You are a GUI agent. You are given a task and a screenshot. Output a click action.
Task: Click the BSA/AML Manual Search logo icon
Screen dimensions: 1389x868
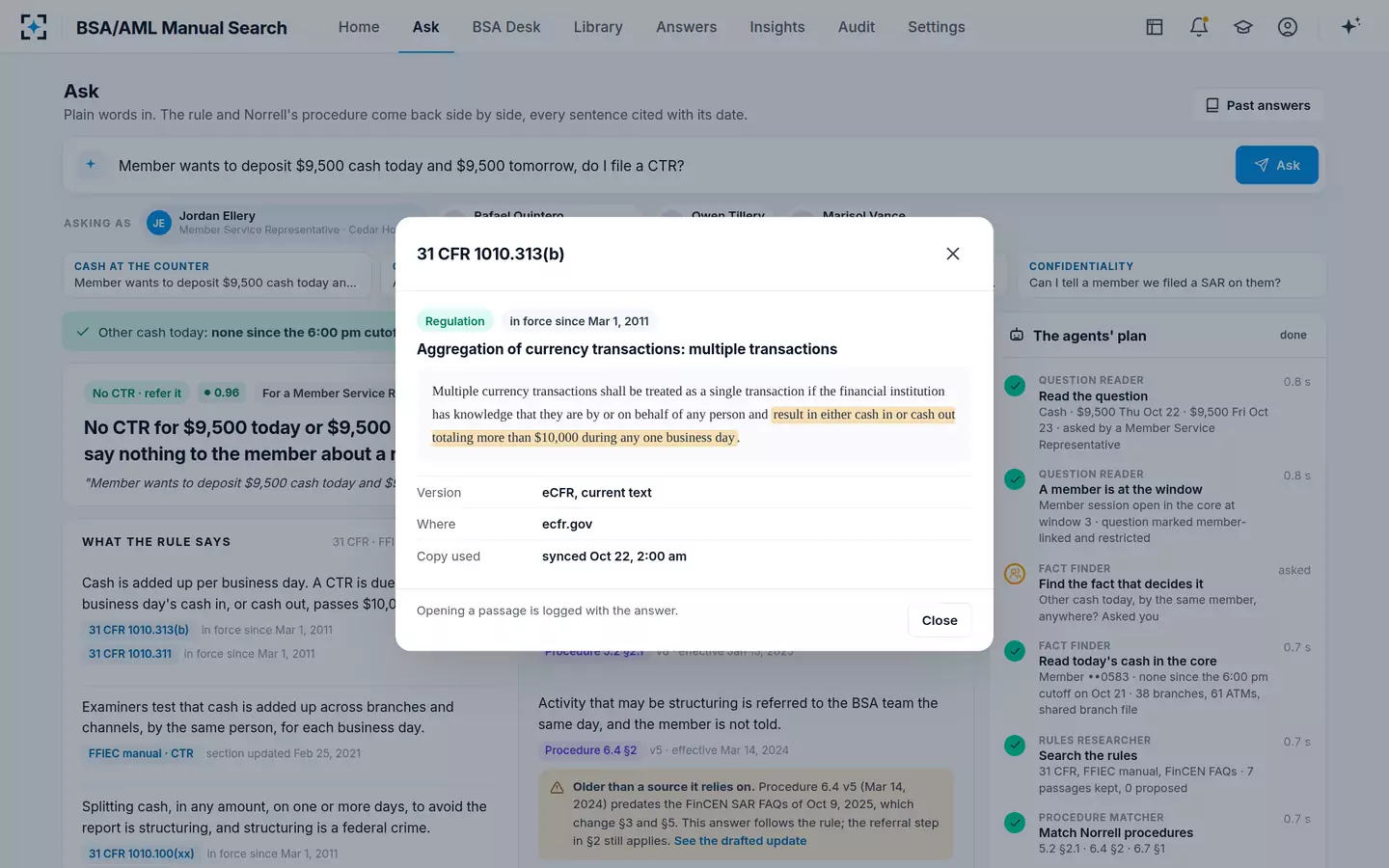pyautogui.click(x=34, y=27)
